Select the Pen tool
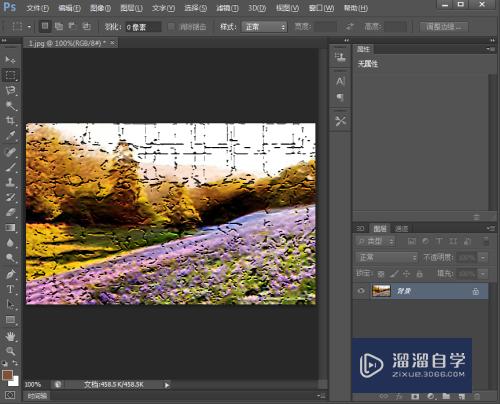This screenshot has height=404, width=500. click(10, 274)
